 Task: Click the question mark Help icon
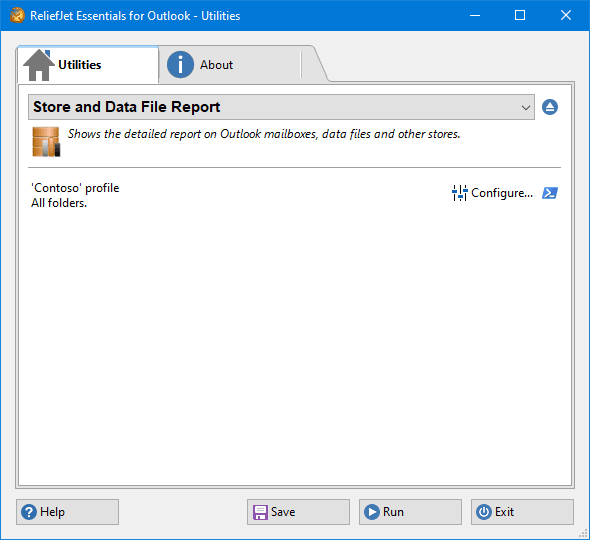pyautogui.click(x=29, y=512)
